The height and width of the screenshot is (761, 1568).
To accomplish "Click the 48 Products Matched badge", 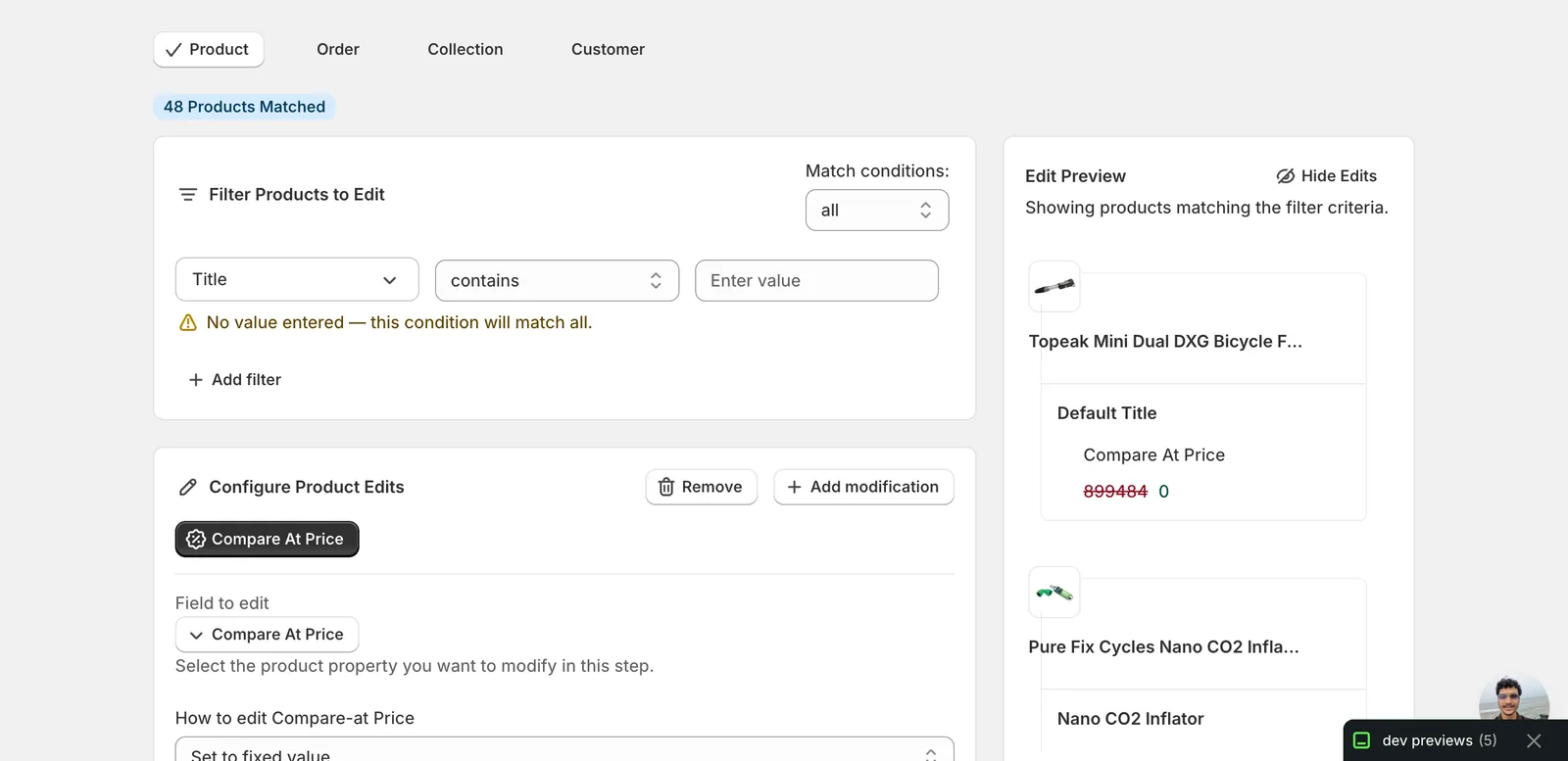I will click(244, 107).
